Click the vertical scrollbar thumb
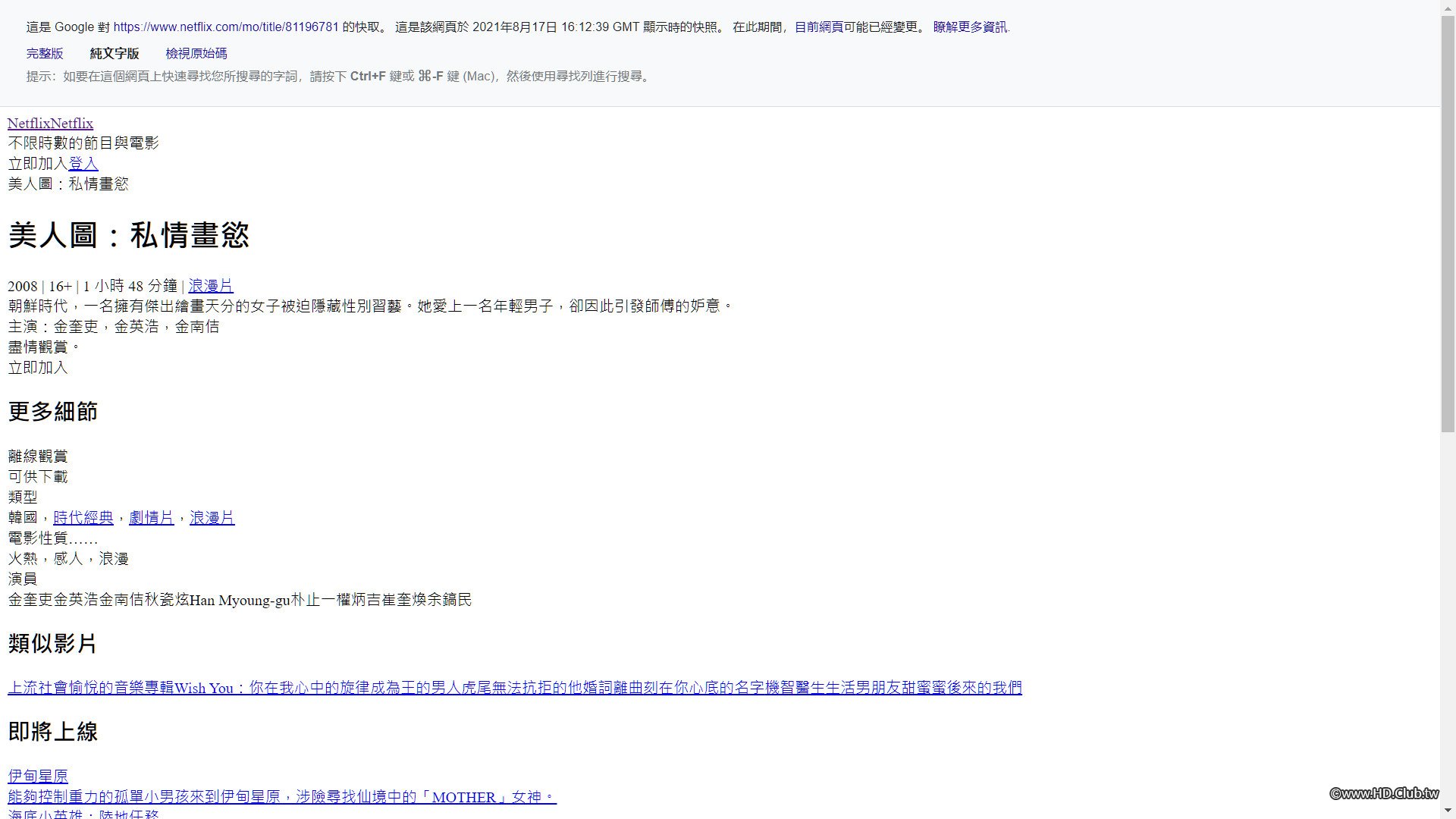Screen dimensions: 1456x819 click(1448, 224)
